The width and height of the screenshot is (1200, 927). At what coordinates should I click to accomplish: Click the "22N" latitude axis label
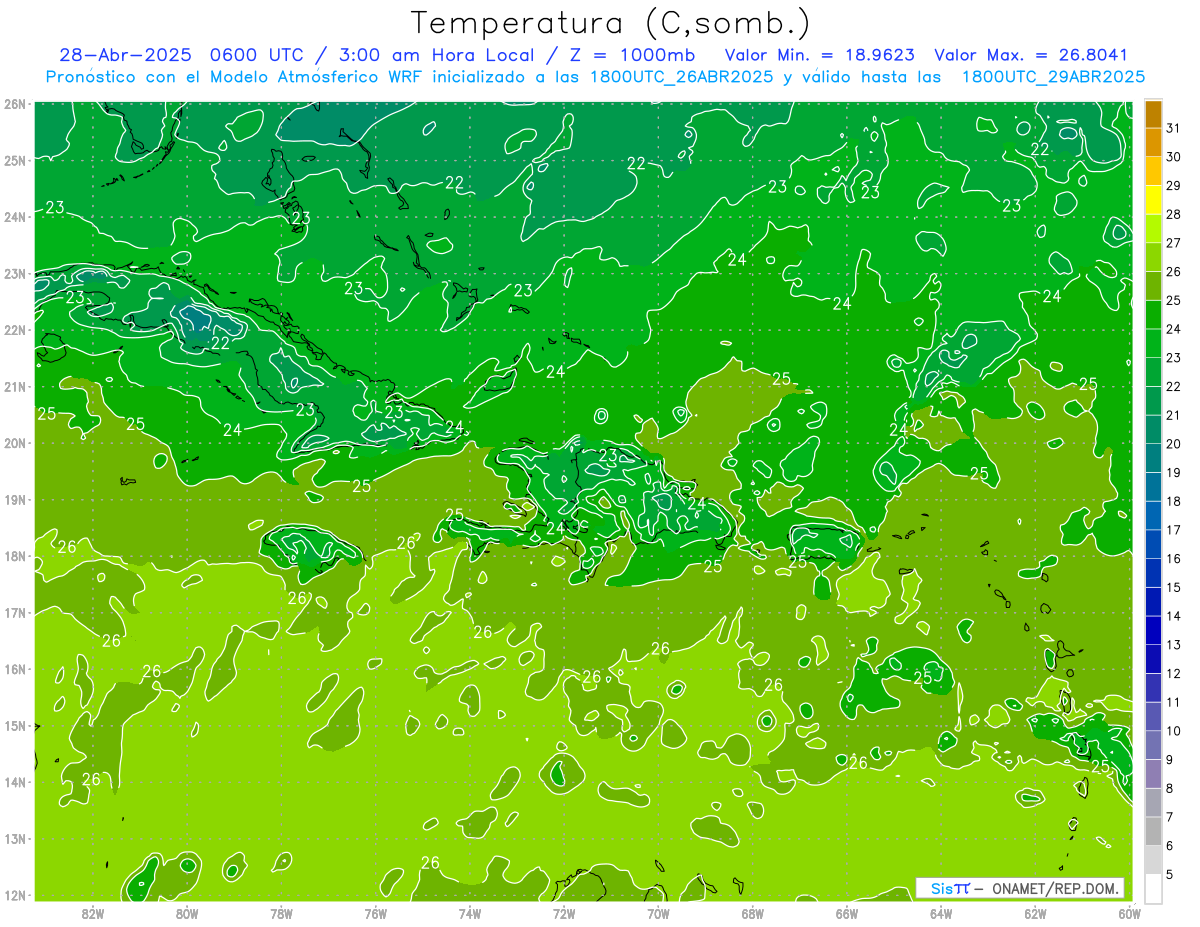[x=14, y=330]
